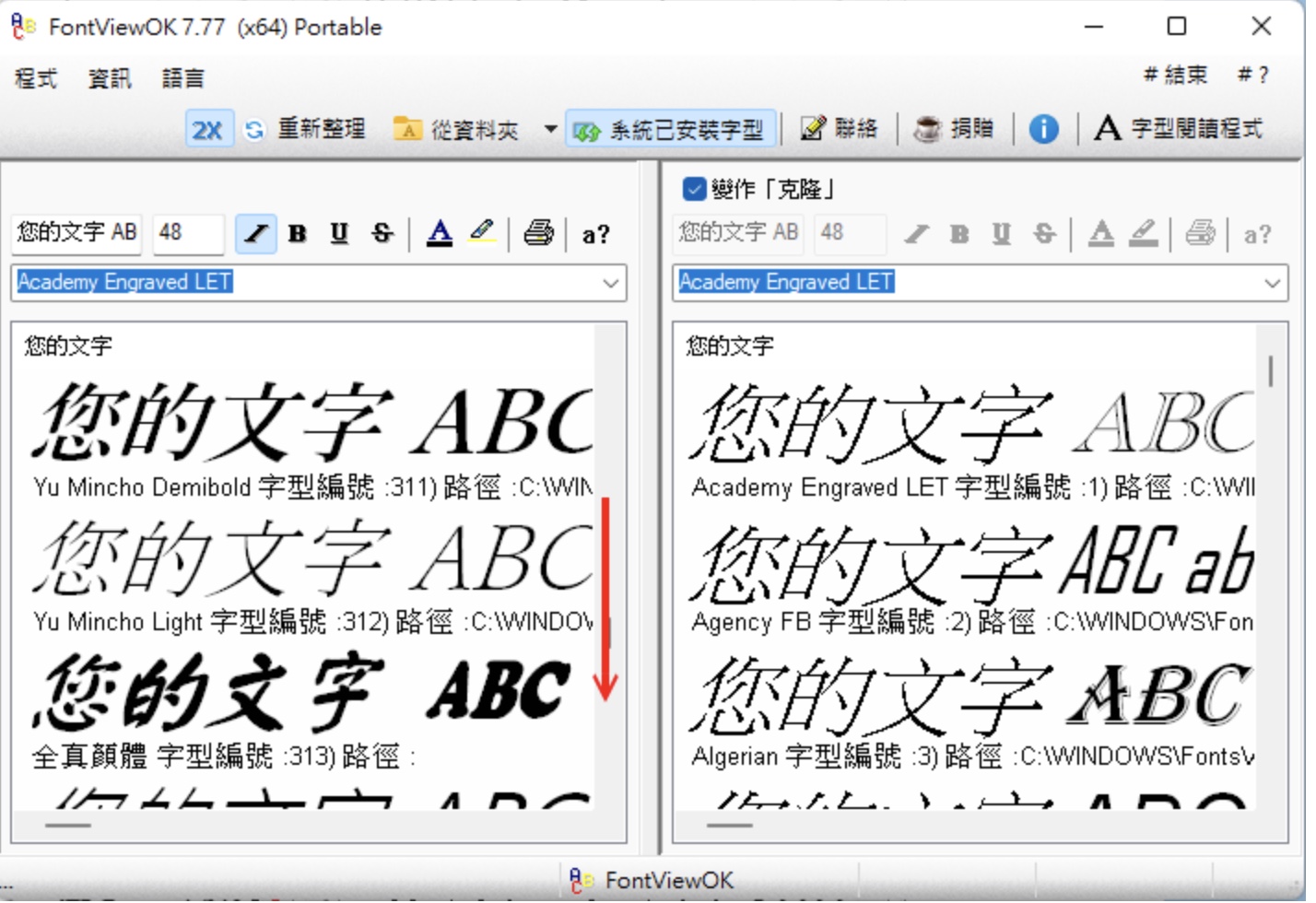Click the left panel horizontal scrollbar thumb
This screenshot has height=903, width=1316.
click(68, 826)
